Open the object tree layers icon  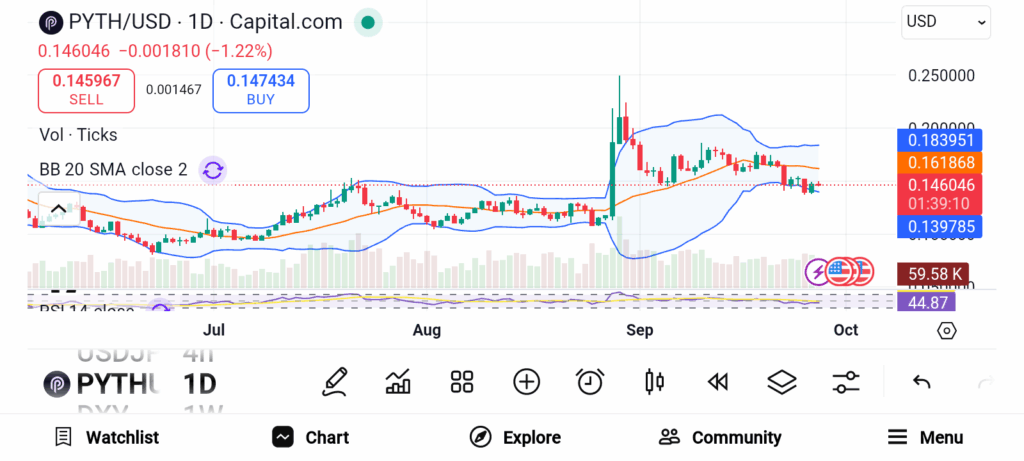pyautogui.click(x=781, y=381)
